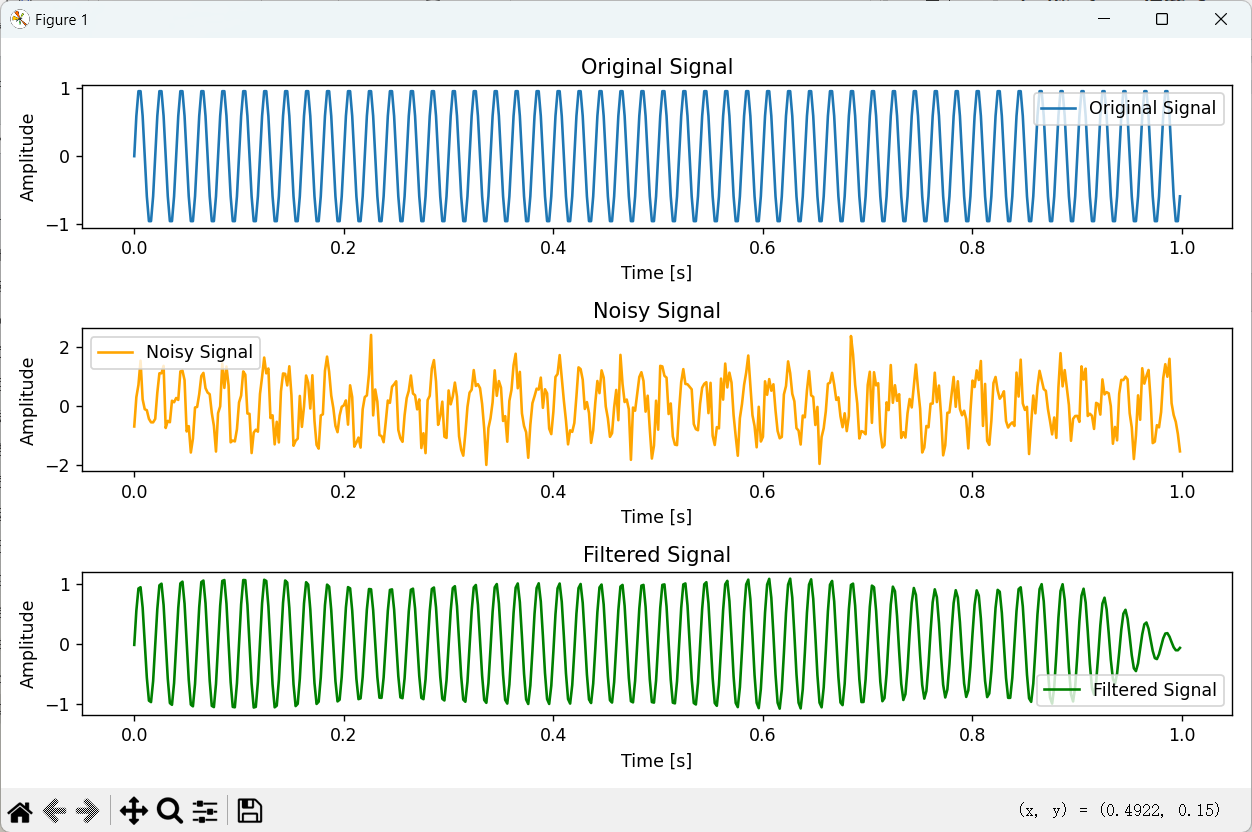Click "Time [s]" label under the Original Signal plot
The width and height of the screenshot is (1252, 832).
(656, 273)
